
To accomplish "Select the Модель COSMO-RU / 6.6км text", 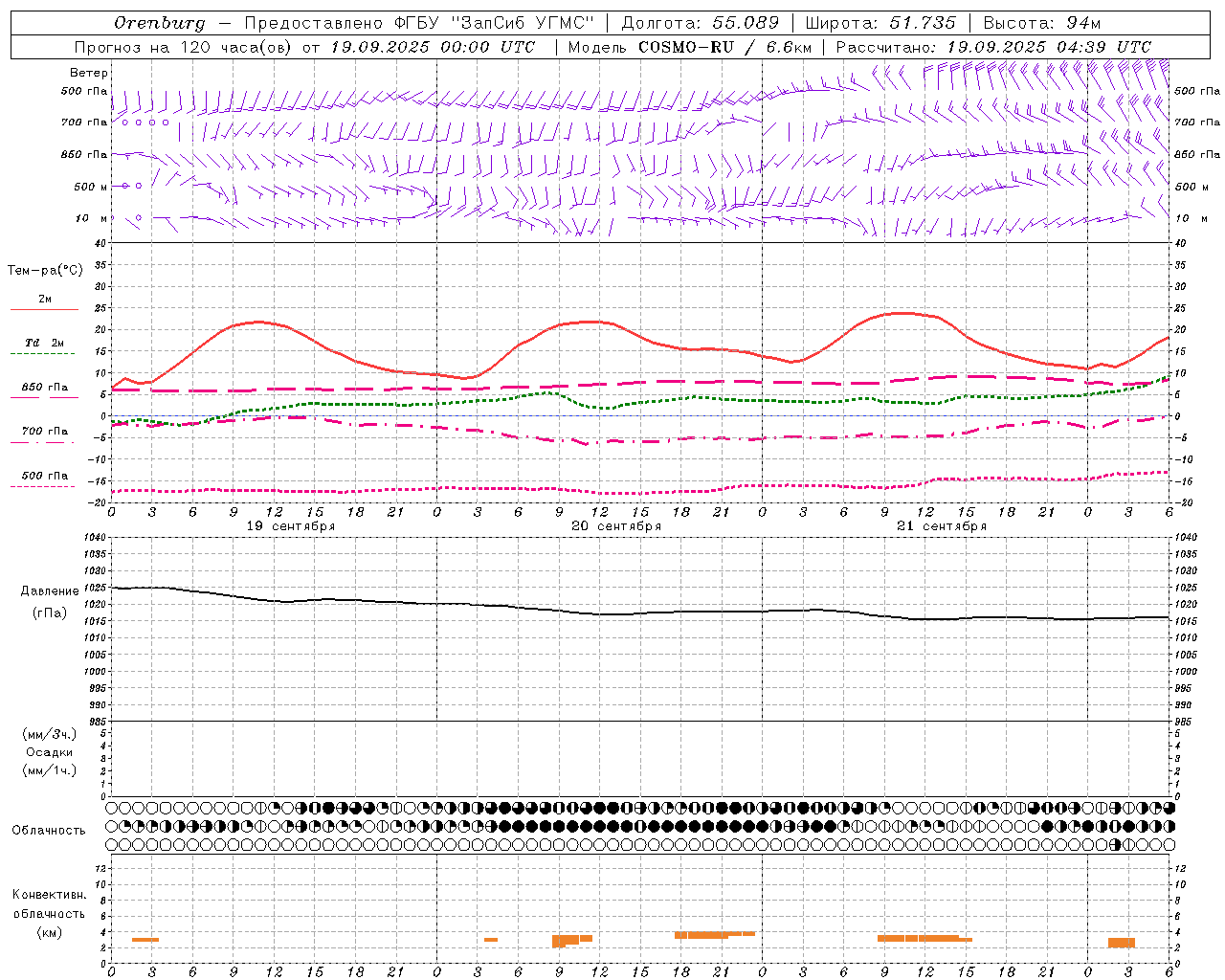I will [x=689, y=47].
